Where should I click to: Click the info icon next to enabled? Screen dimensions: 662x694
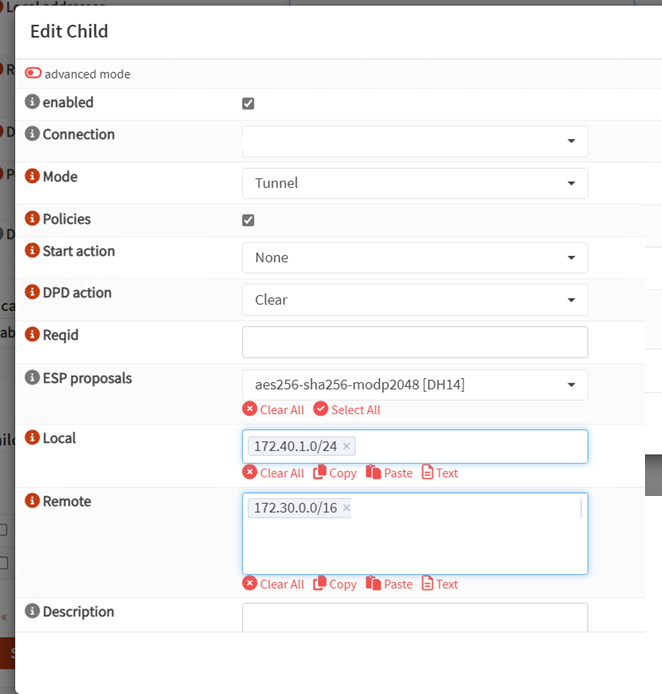point(32,102)
